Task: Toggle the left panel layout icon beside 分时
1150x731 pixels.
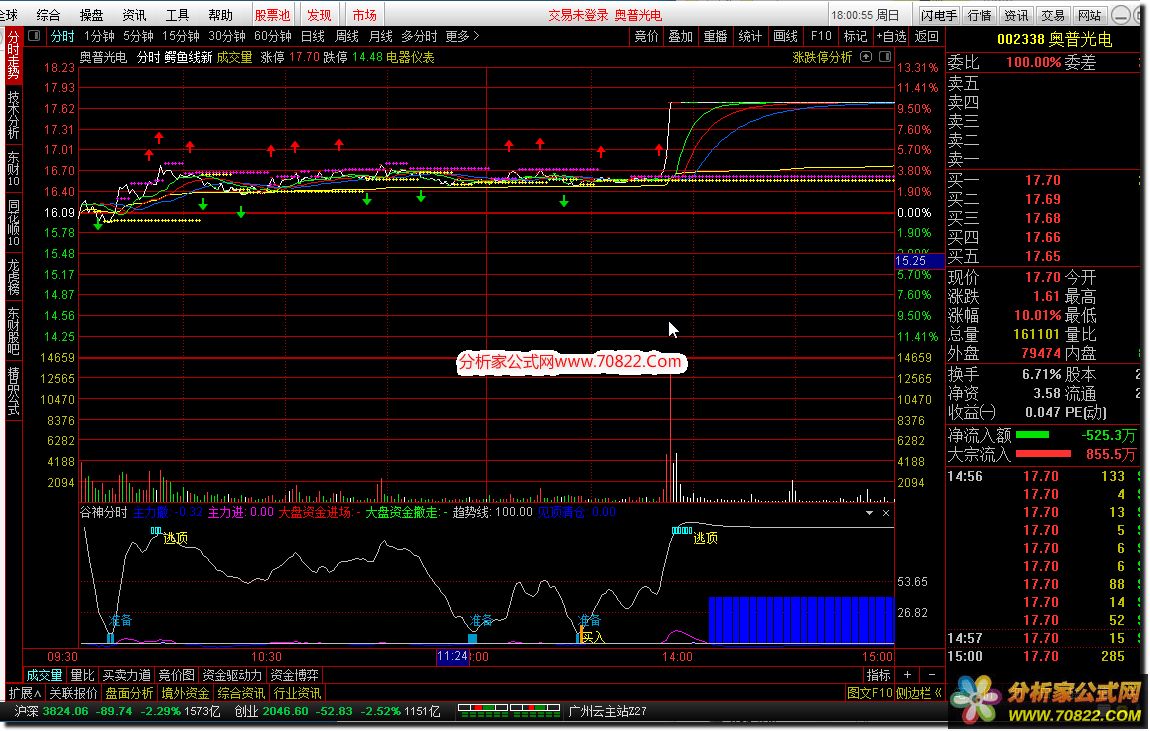Action: (34, 35)
